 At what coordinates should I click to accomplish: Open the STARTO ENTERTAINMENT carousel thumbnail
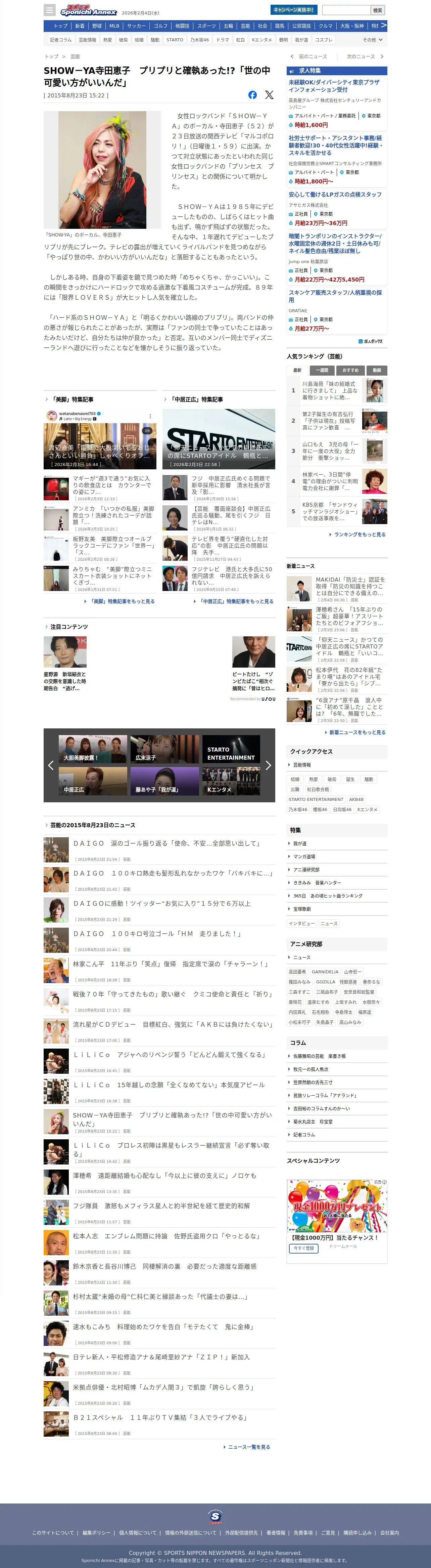pyautogui.click(x=231, y=749)
